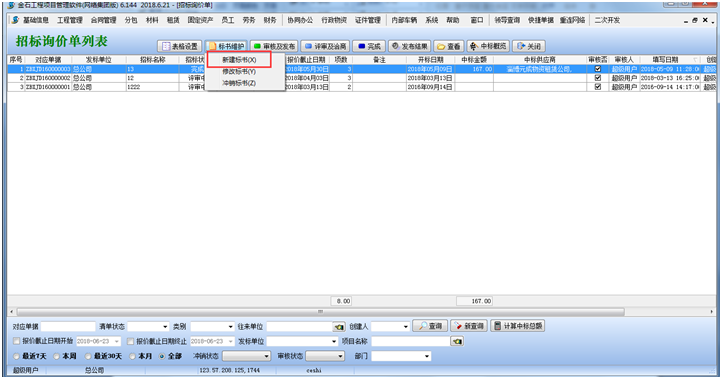The image size is (722, 379).
Task: Choose 修改标书(Y) from the dropdown menu
Action: point(239,71)
